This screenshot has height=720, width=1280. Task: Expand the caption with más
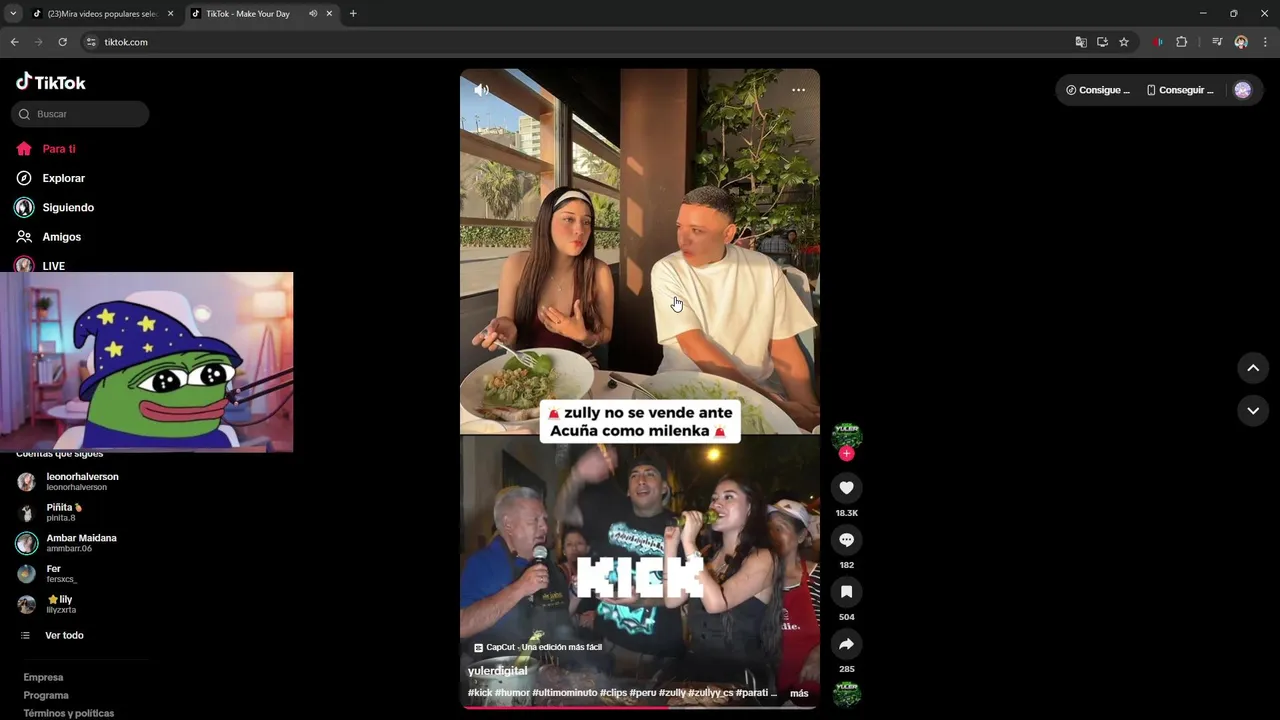tap(799, 693)
